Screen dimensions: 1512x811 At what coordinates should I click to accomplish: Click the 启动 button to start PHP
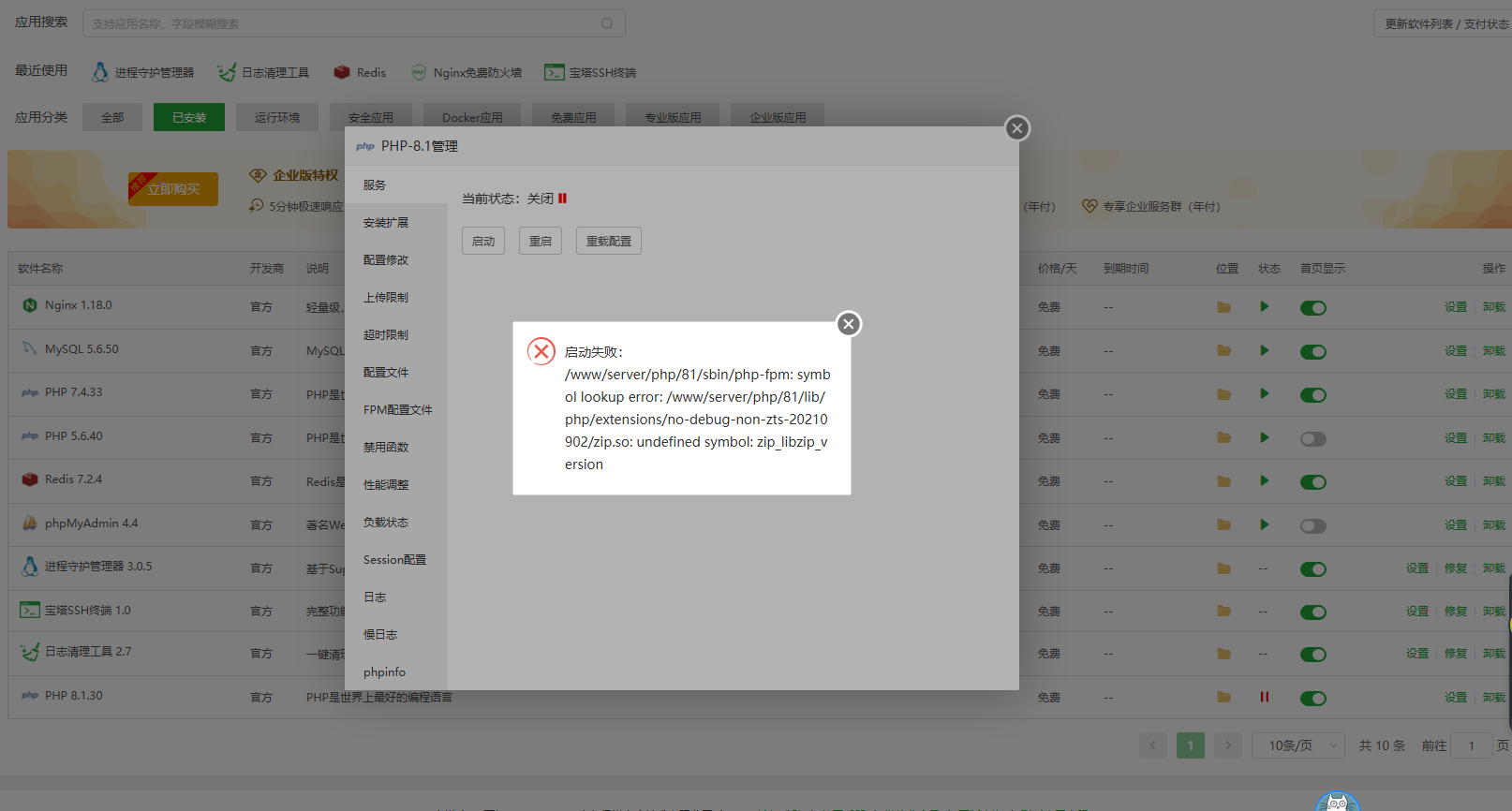click(483, 241)
